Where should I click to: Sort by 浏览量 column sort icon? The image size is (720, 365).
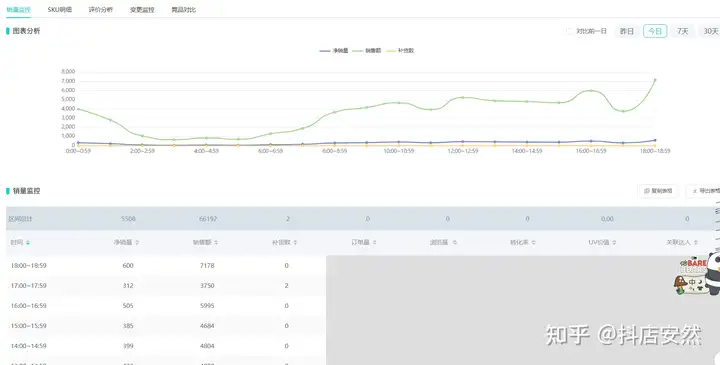coord(455,242)
